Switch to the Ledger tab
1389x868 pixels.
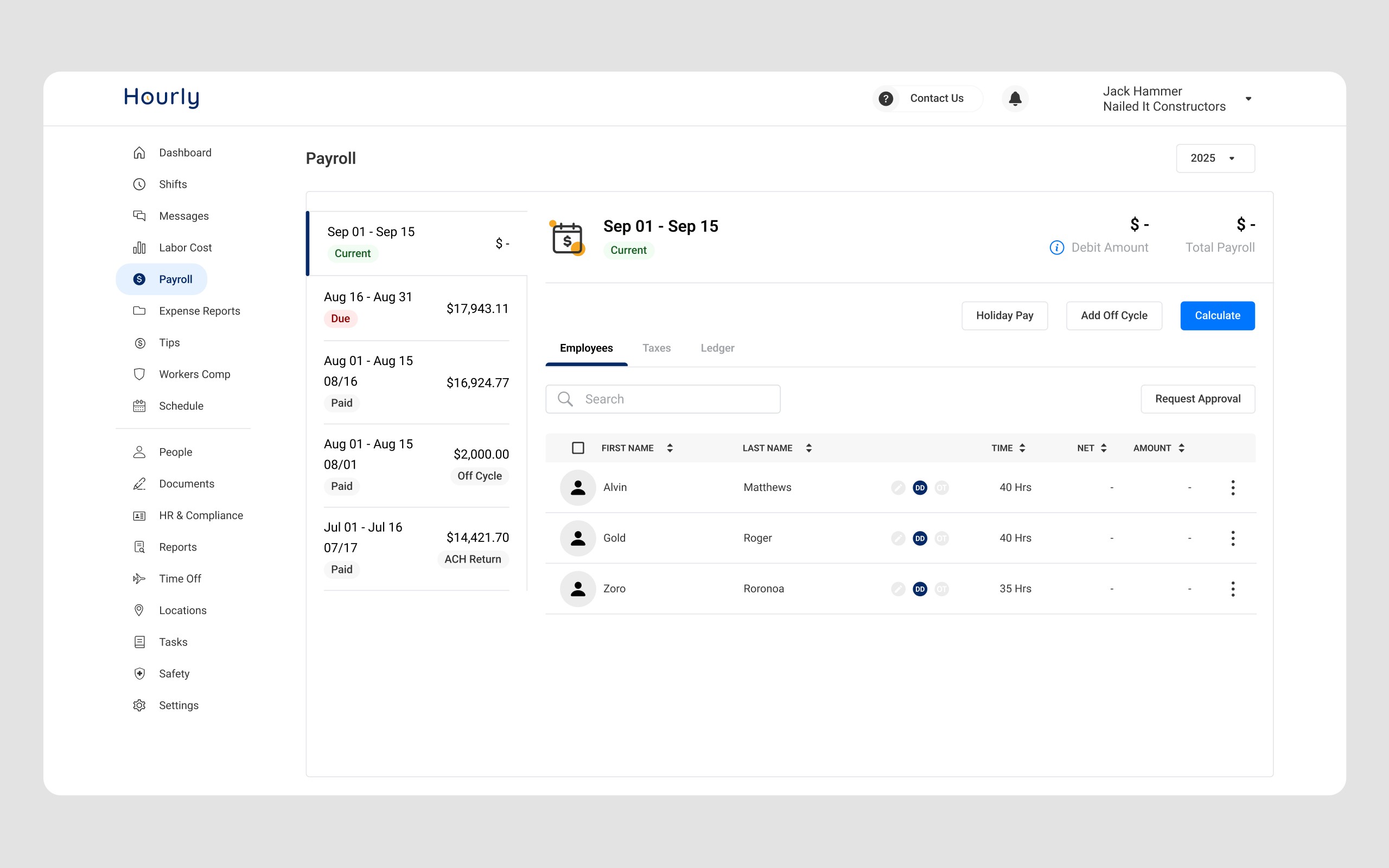[717, 348]
